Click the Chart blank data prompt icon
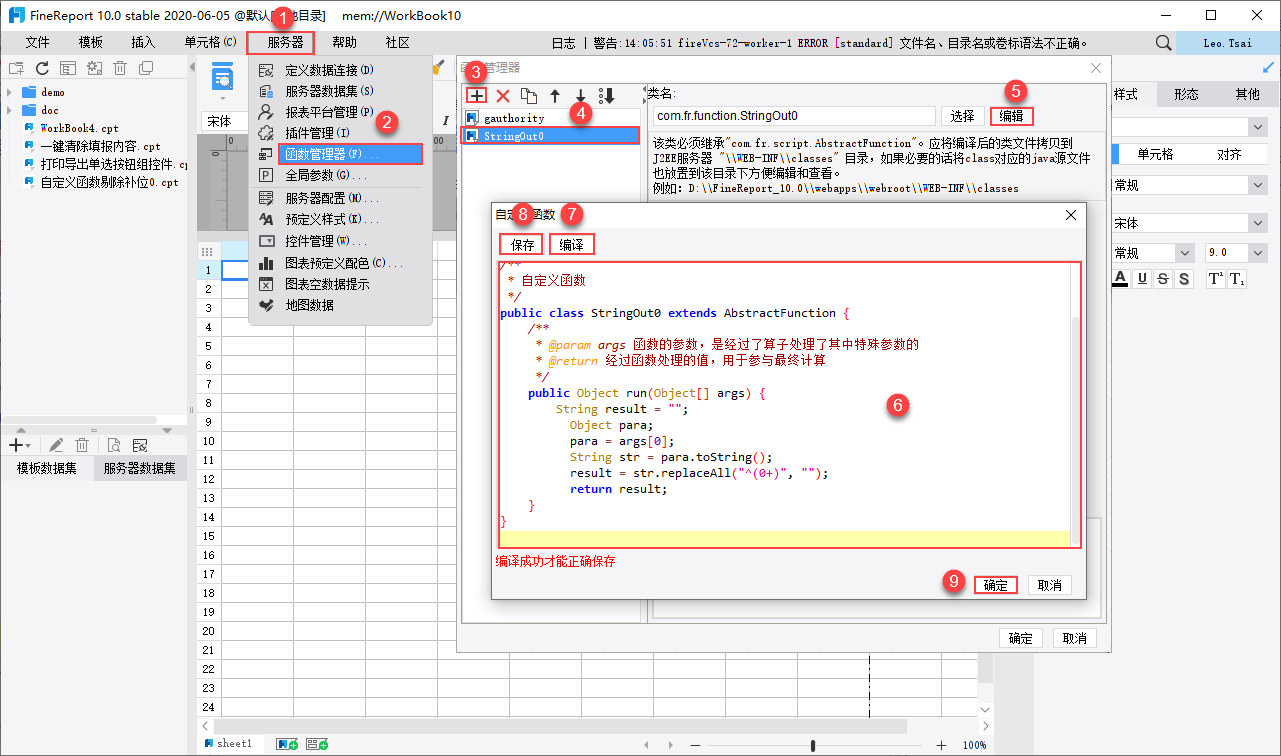The width and height of the screenshot is (1281, 756). [x=266, y=284]
